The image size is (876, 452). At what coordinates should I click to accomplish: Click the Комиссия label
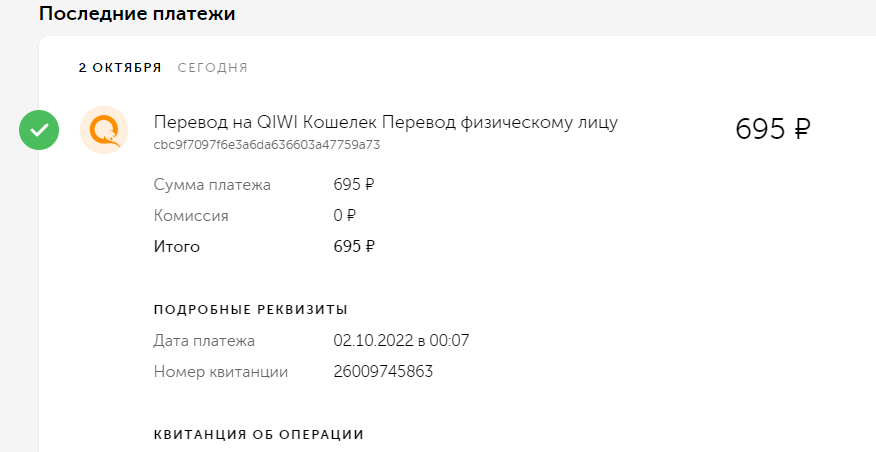[x=191, y=216]
